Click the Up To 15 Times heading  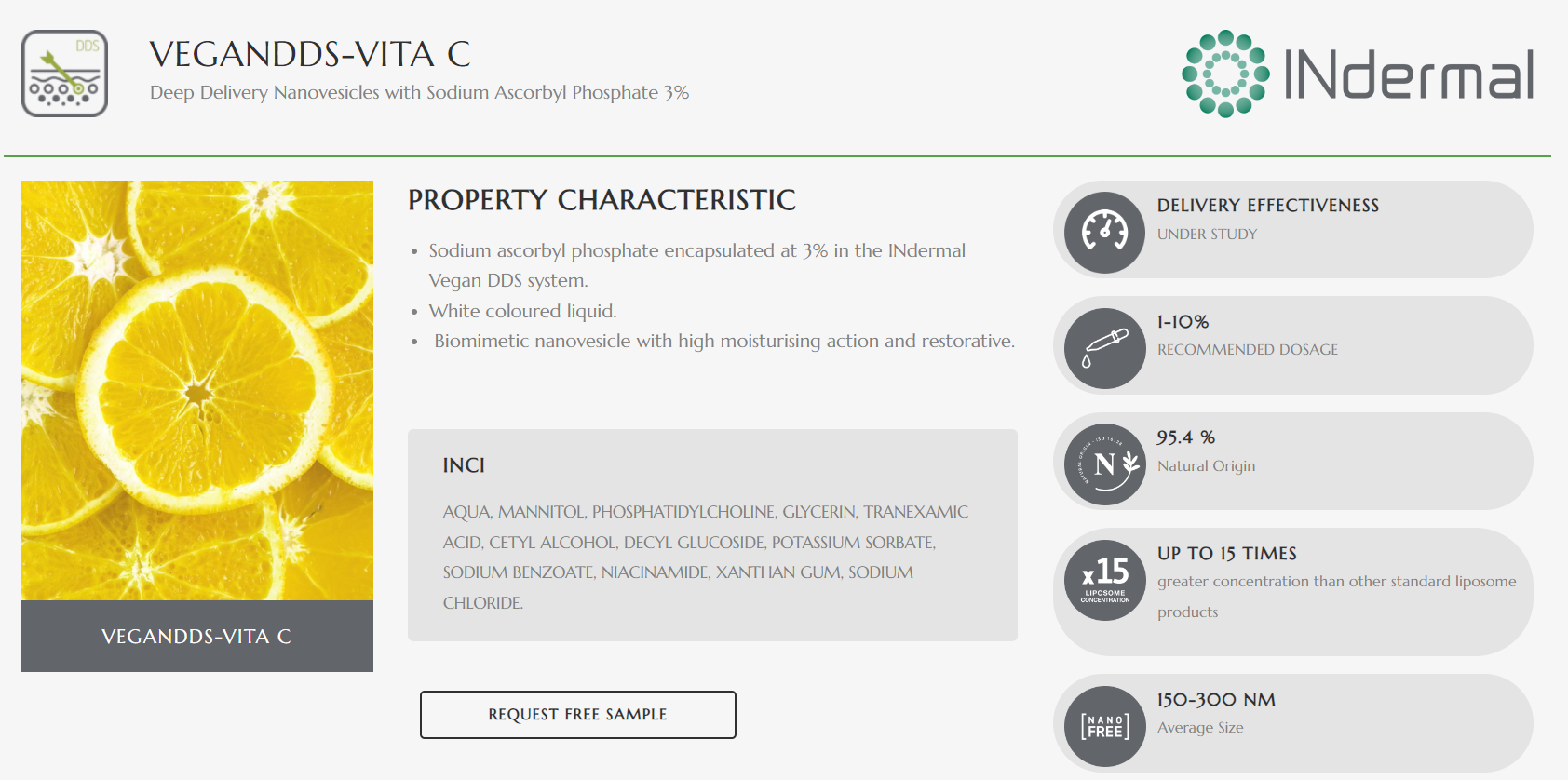click(x=1226, y=554)
